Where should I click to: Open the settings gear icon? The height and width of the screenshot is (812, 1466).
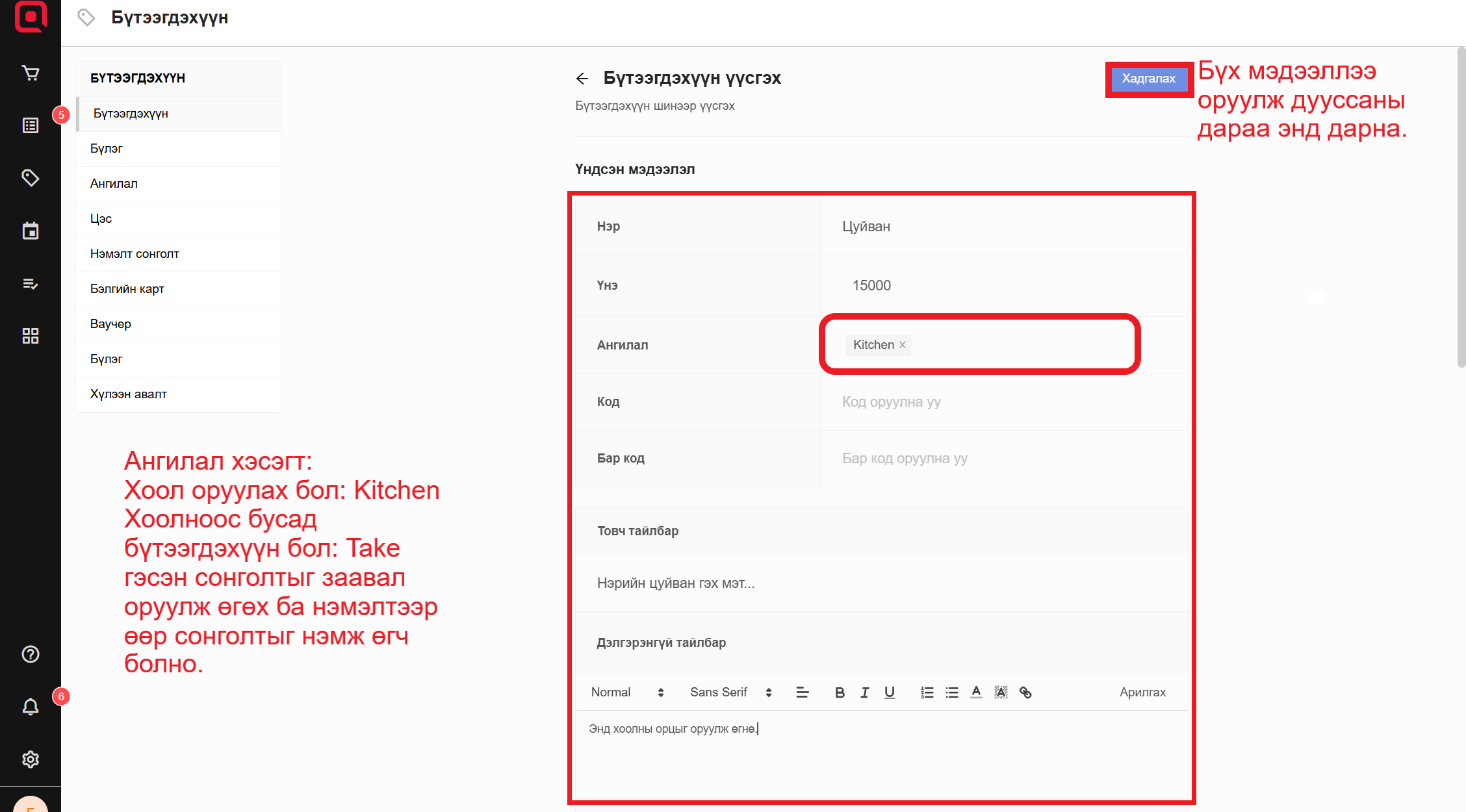(31, 759)
